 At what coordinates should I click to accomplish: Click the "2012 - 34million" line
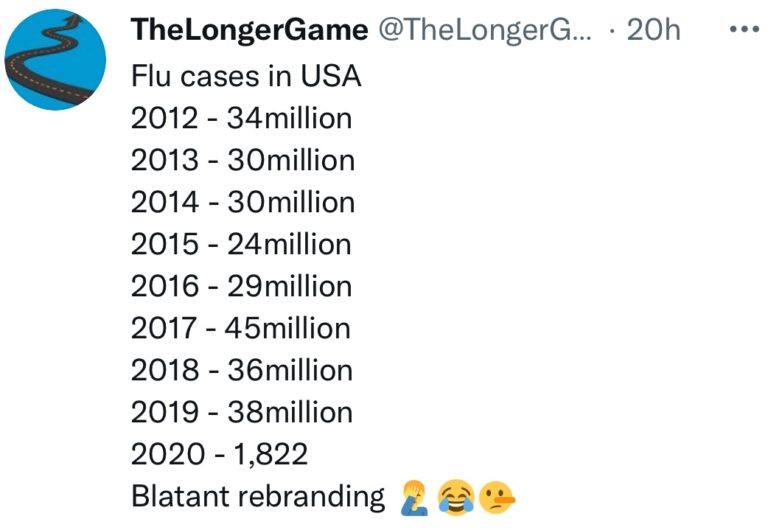pos(241,118)
